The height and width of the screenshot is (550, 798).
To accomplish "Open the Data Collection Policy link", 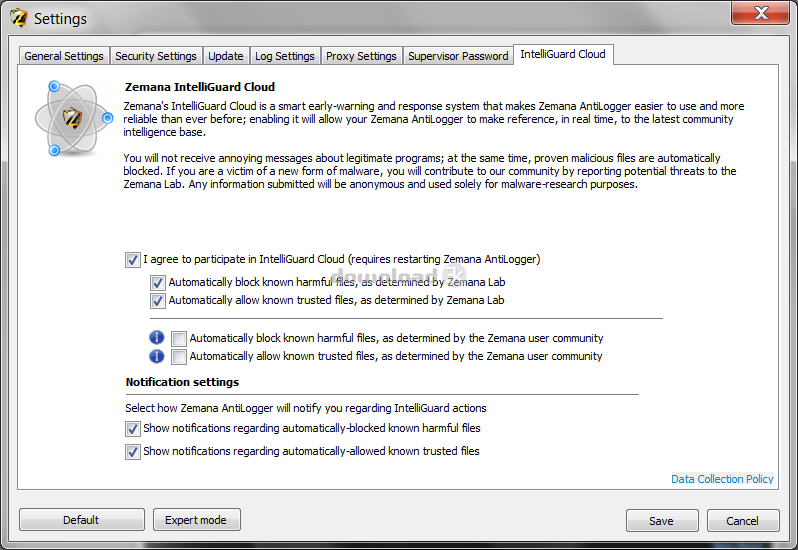I will [722, 479].
